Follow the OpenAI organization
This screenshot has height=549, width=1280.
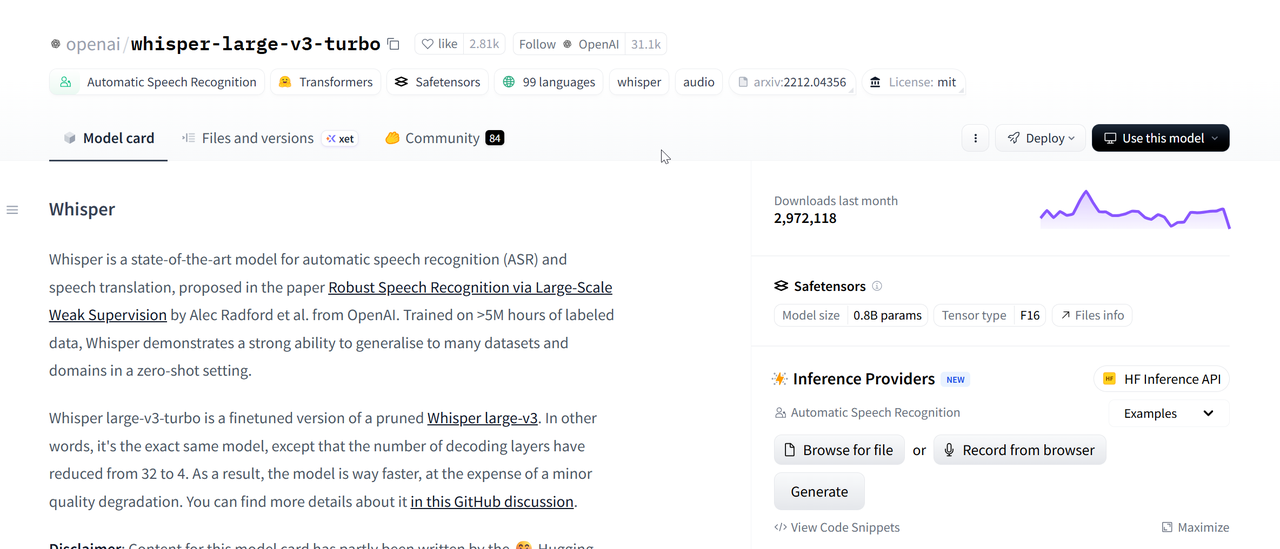pyautogui.click(x=537, y=44)
